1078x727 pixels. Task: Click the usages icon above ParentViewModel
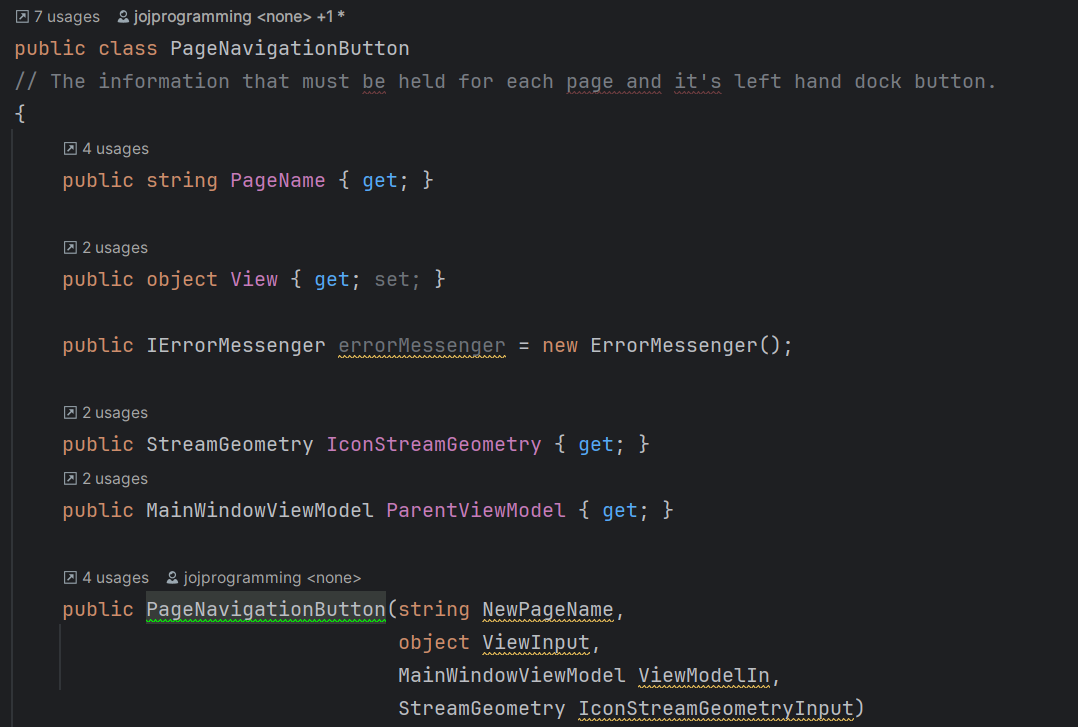coord(70,479)
